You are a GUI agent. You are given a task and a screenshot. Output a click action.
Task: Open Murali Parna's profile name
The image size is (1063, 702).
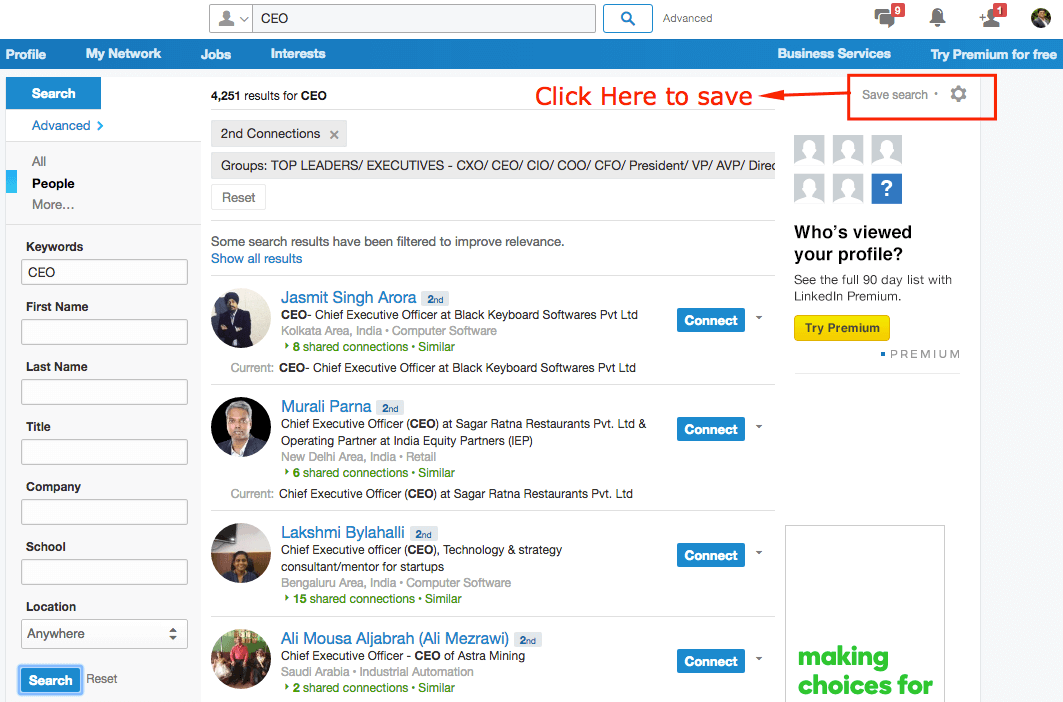point(326,406)
